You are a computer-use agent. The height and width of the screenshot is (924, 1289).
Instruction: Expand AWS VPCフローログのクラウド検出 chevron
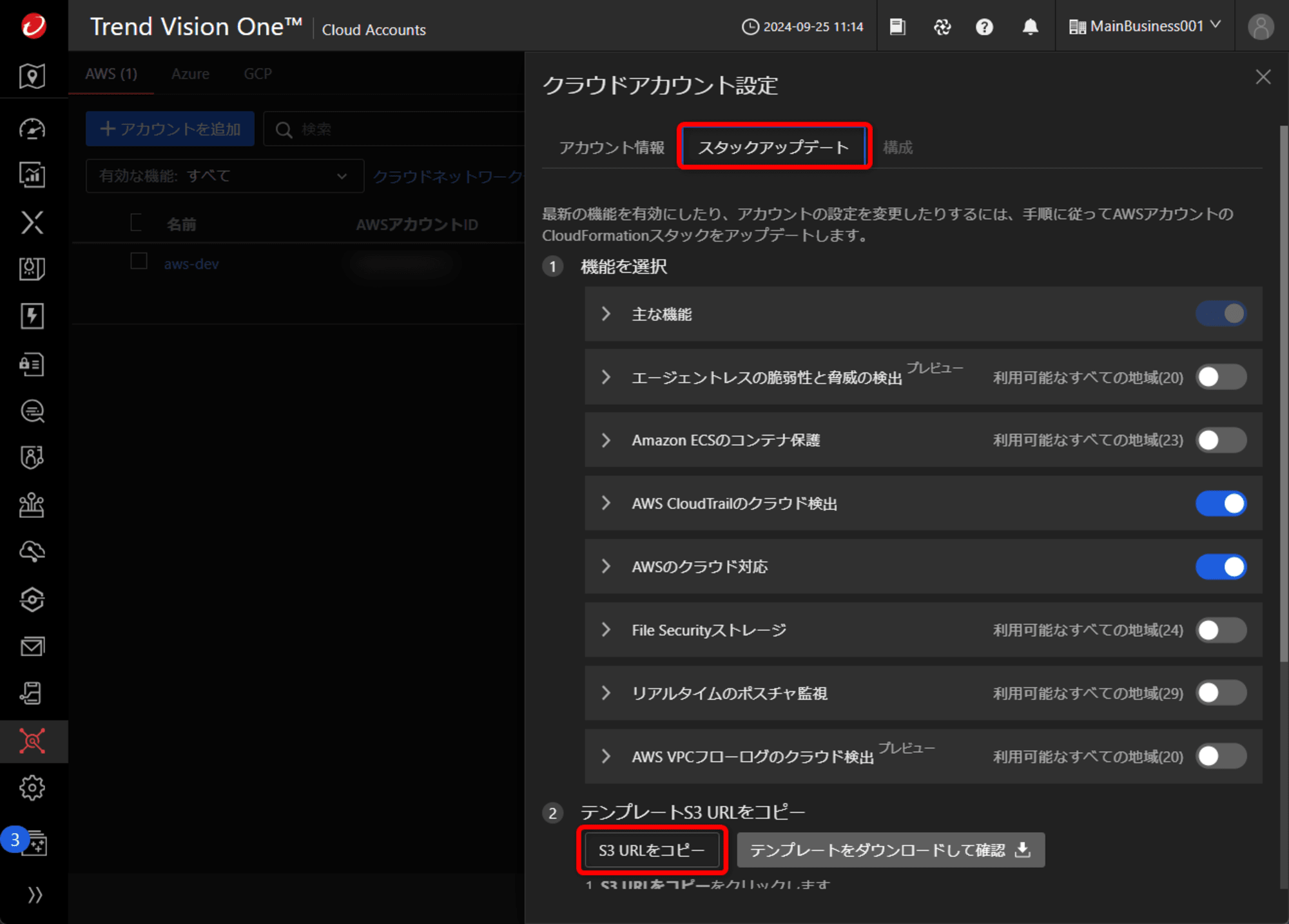pos(606,756)
